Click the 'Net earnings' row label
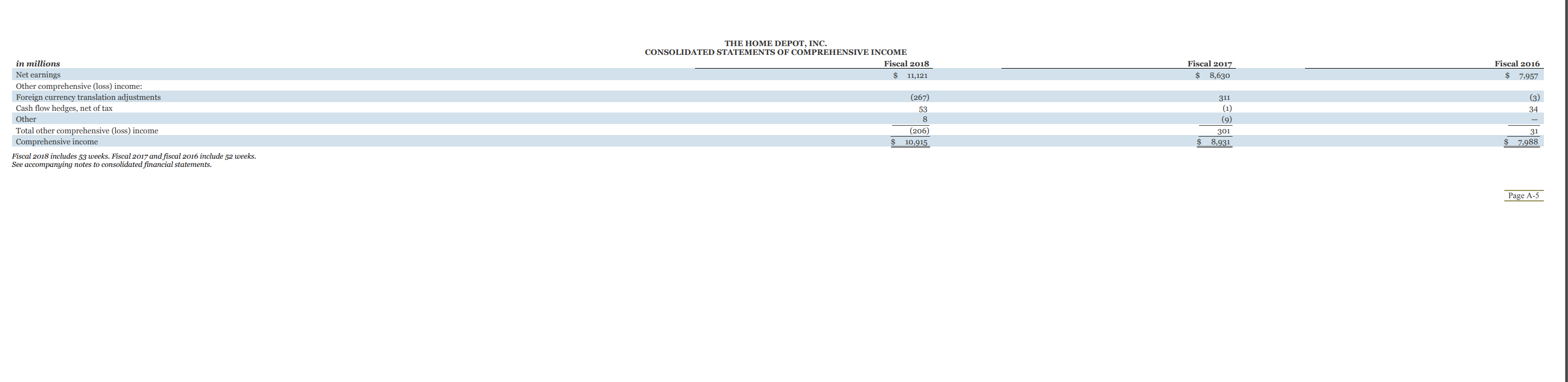Screen dimensions: 1568x382 [38, 75]
